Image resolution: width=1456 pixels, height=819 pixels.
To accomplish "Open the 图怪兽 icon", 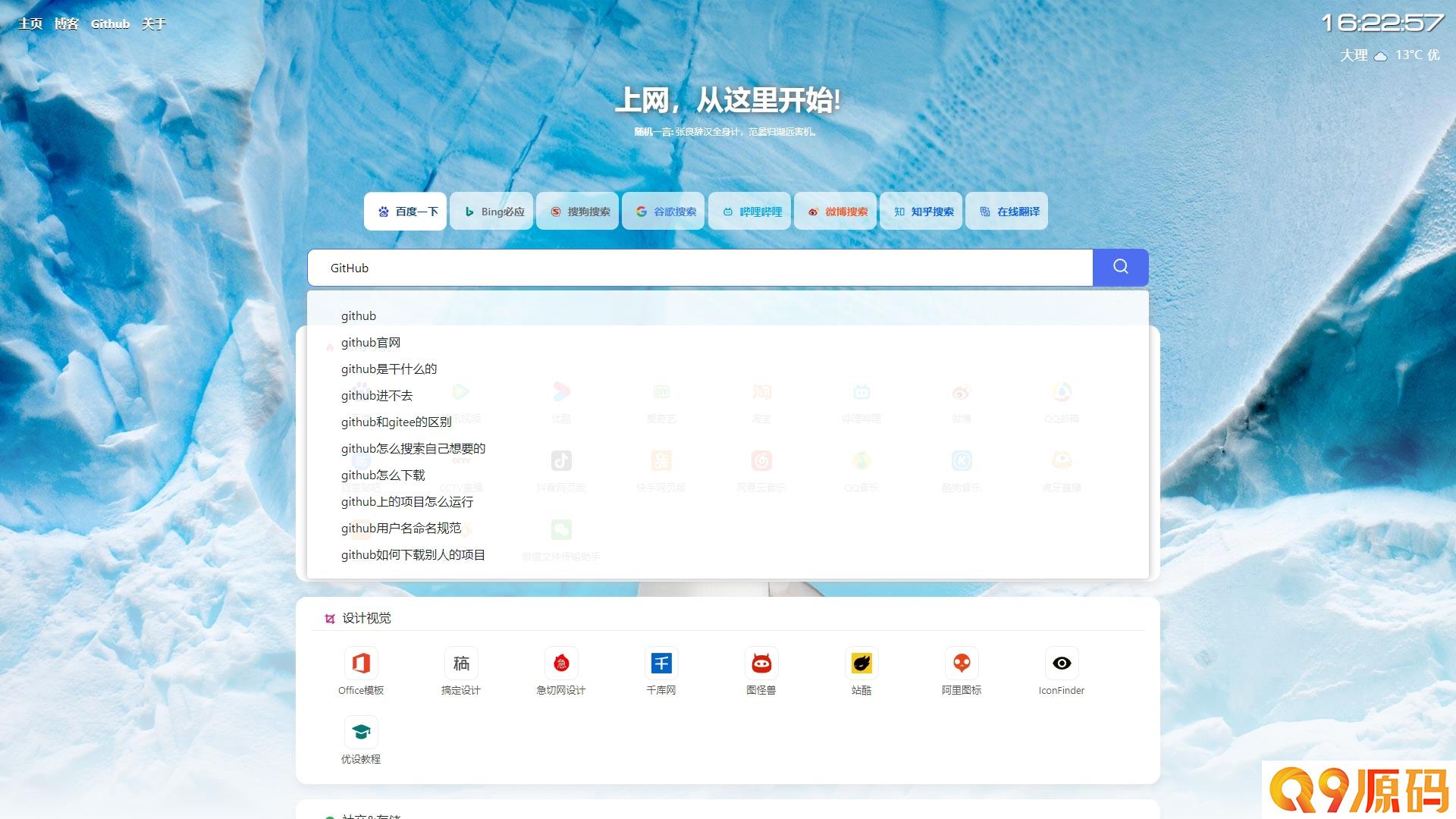I will pos(761,664).
